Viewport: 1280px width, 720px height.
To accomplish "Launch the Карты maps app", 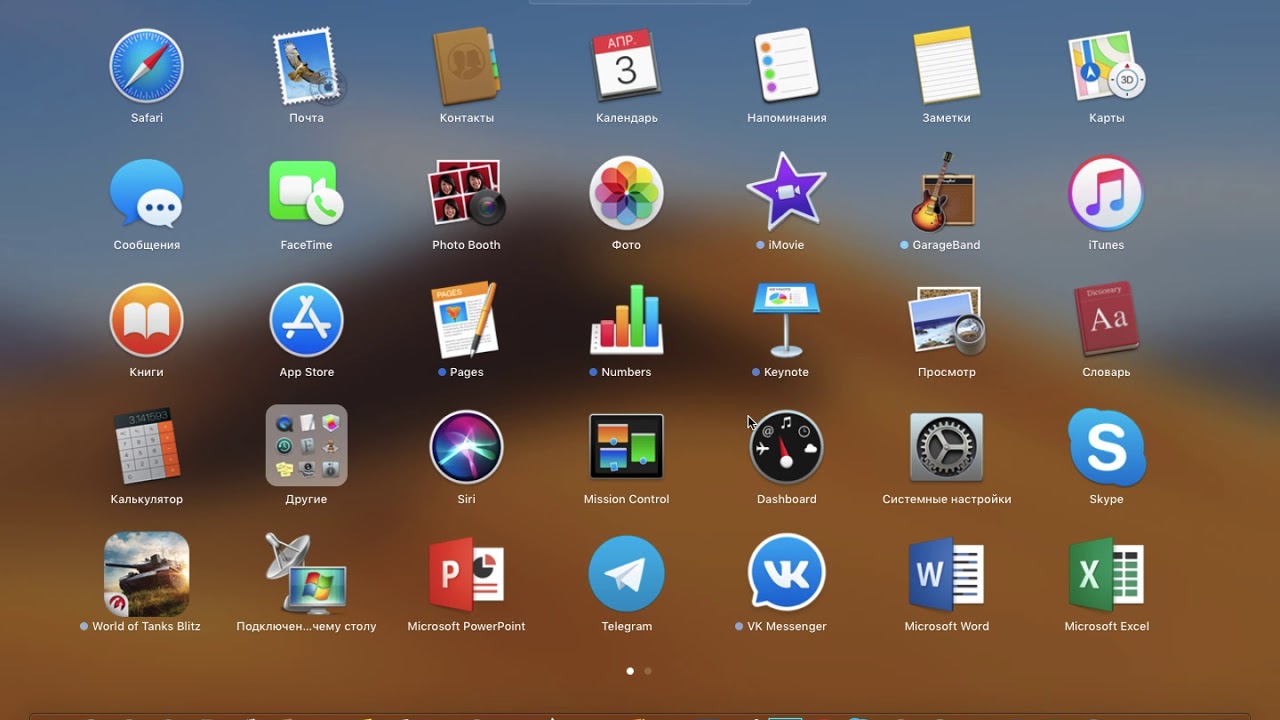I will click(1107, 66).
